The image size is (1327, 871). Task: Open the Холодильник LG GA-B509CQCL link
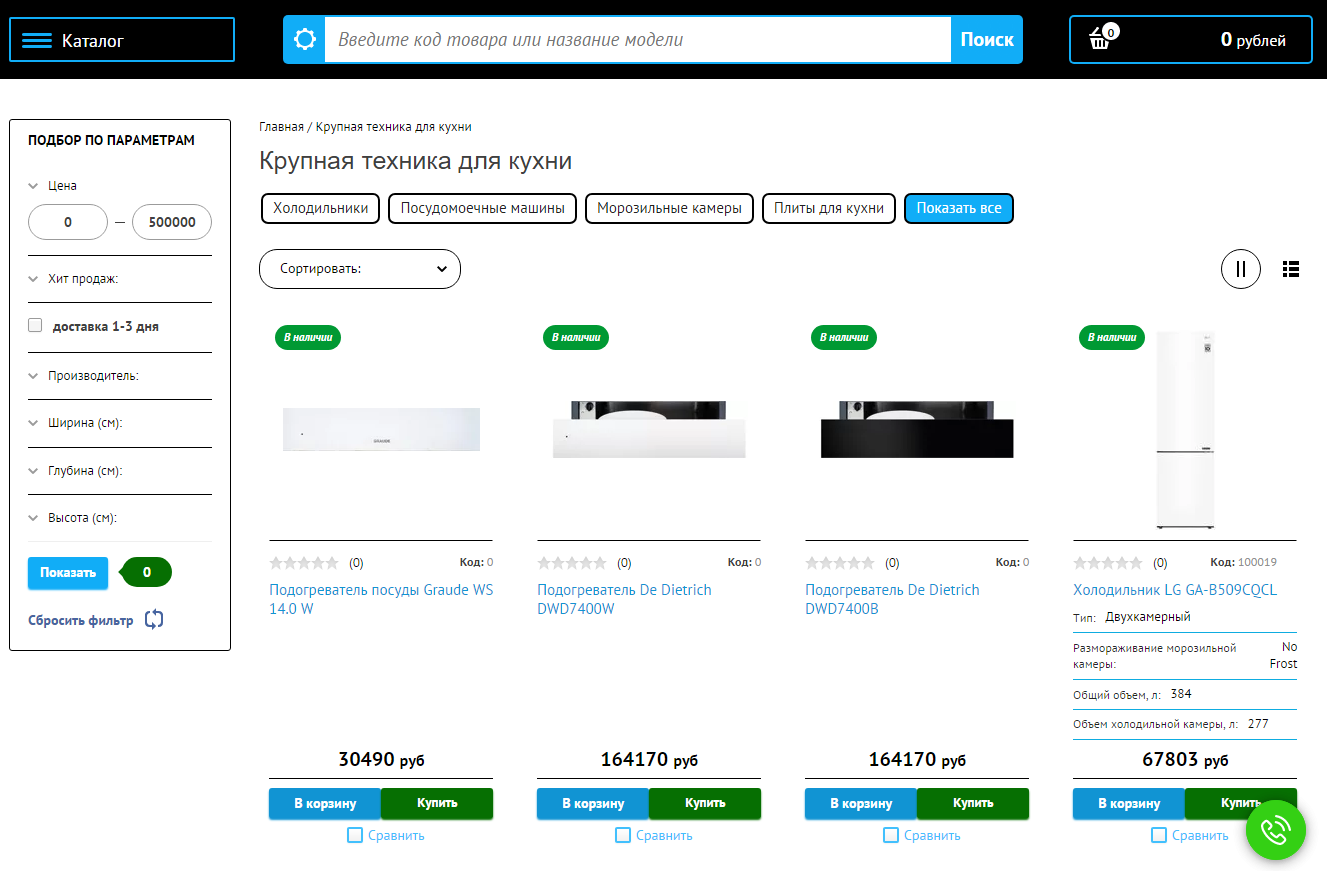pos(1175,590)
